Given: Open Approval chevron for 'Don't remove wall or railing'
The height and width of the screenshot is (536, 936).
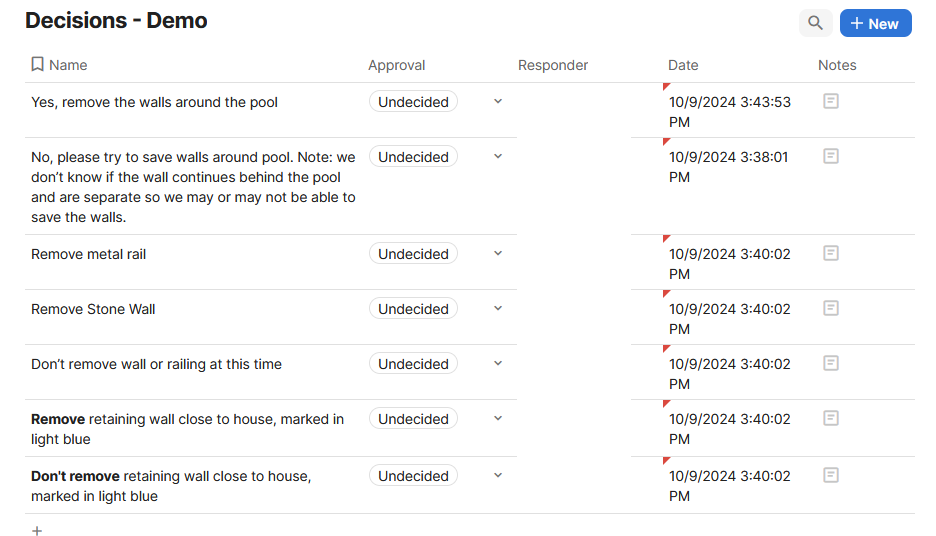Looking at the screenshot, I should tap(498, 364).
